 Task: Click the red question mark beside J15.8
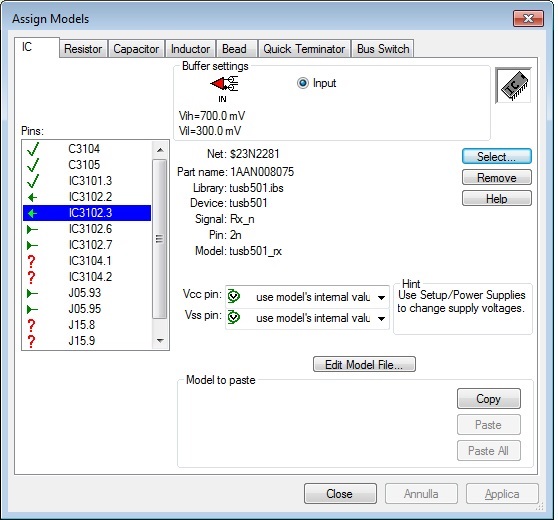31,325
